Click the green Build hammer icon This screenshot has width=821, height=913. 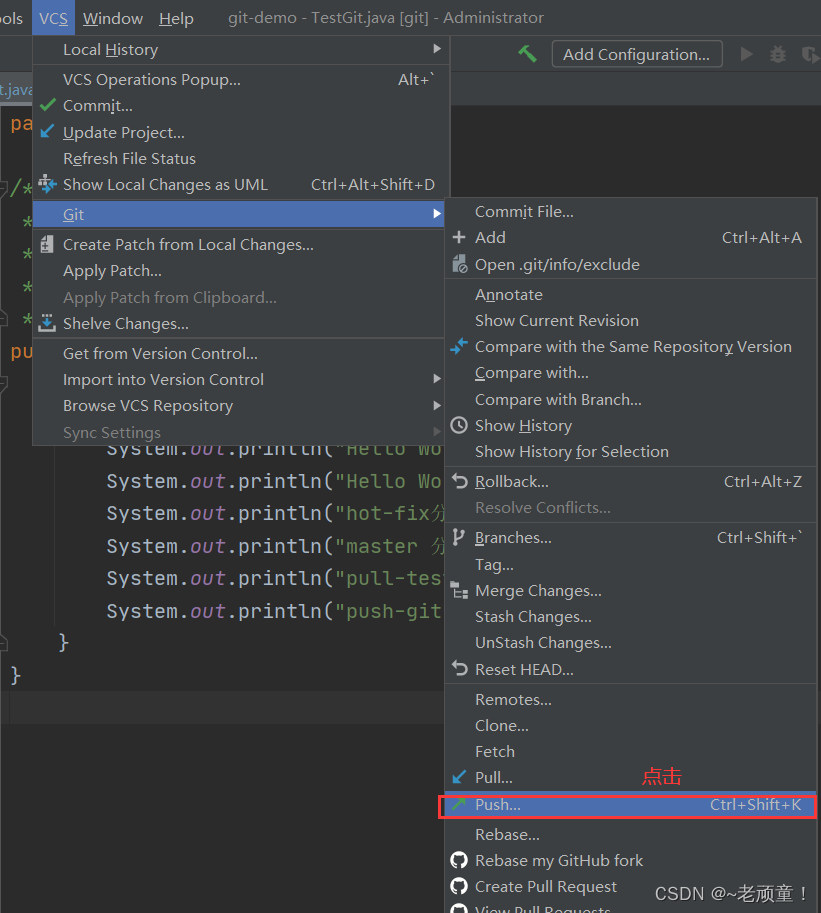(x=528, y=54)
